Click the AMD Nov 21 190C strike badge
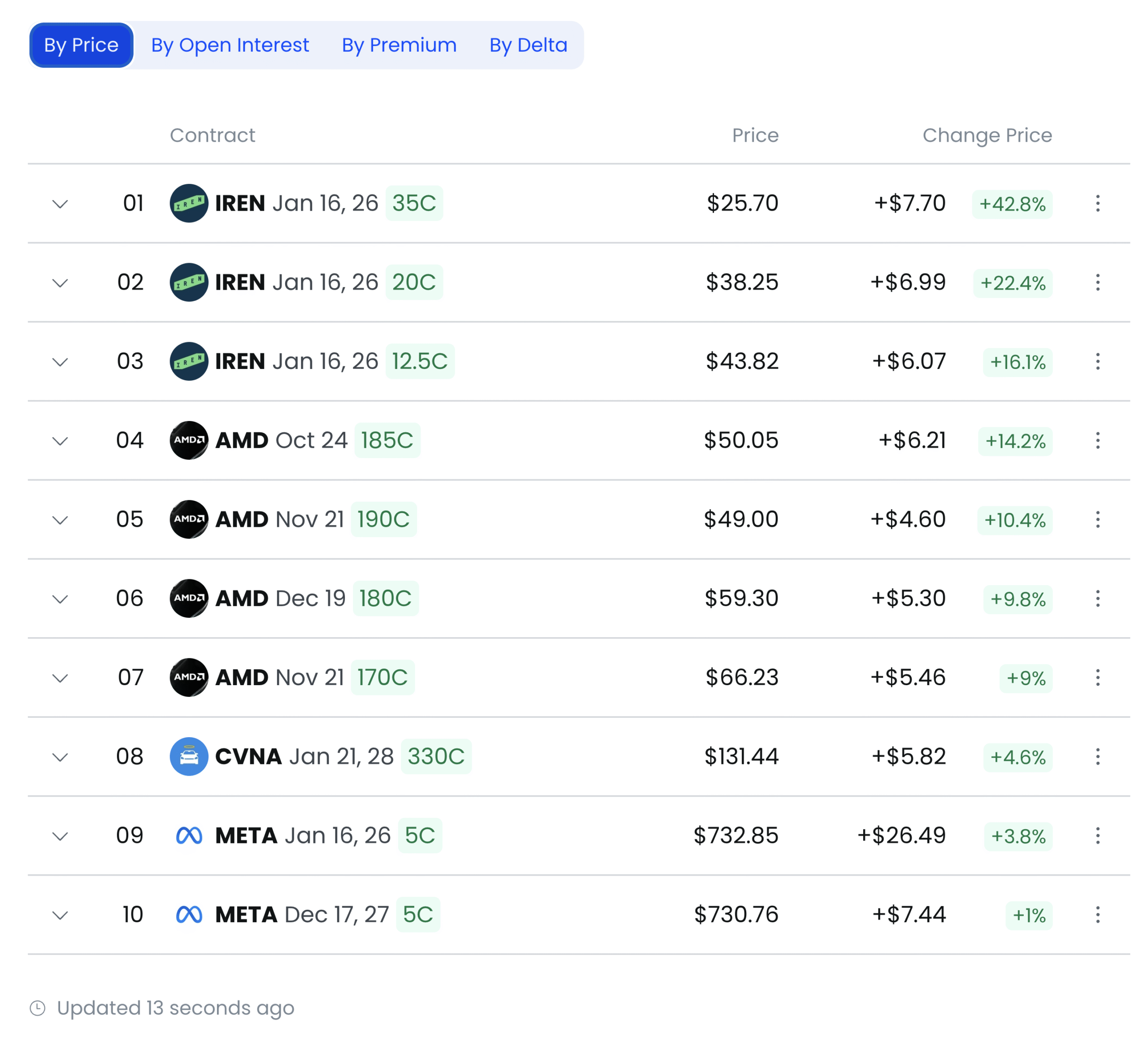 point(383,519)
